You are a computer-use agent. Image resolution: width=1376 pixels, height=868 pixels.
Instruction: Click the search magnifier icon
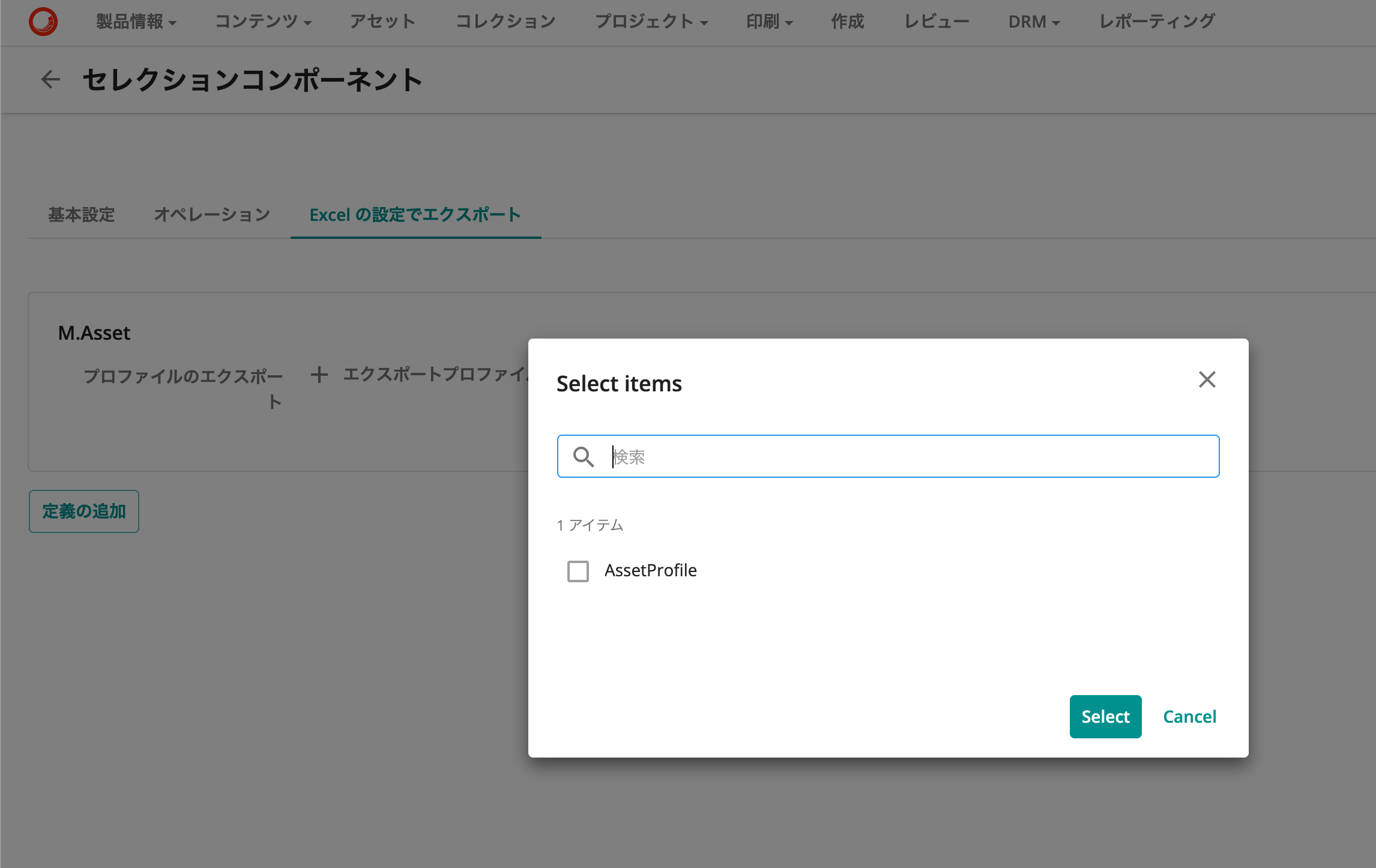(x=583, y=457)
